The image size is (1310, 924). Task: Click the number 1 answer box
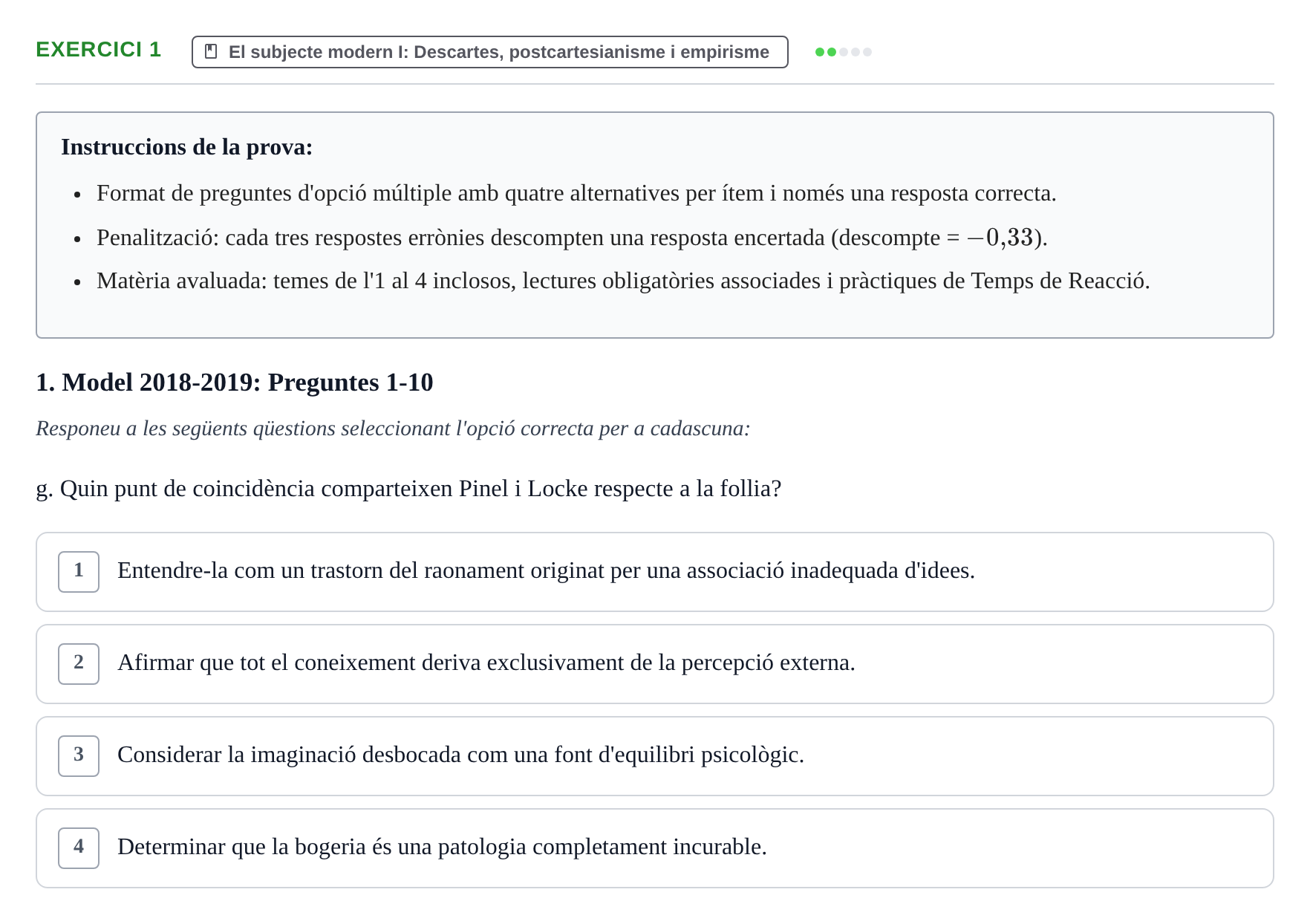(x=79, y=572)
